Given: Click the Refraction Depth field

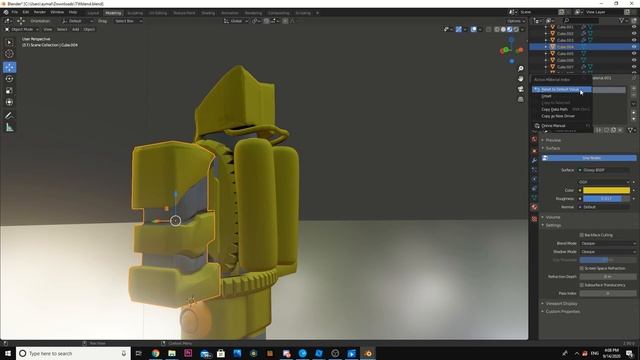Looking at the screenshot, I should tap(608, 277).
